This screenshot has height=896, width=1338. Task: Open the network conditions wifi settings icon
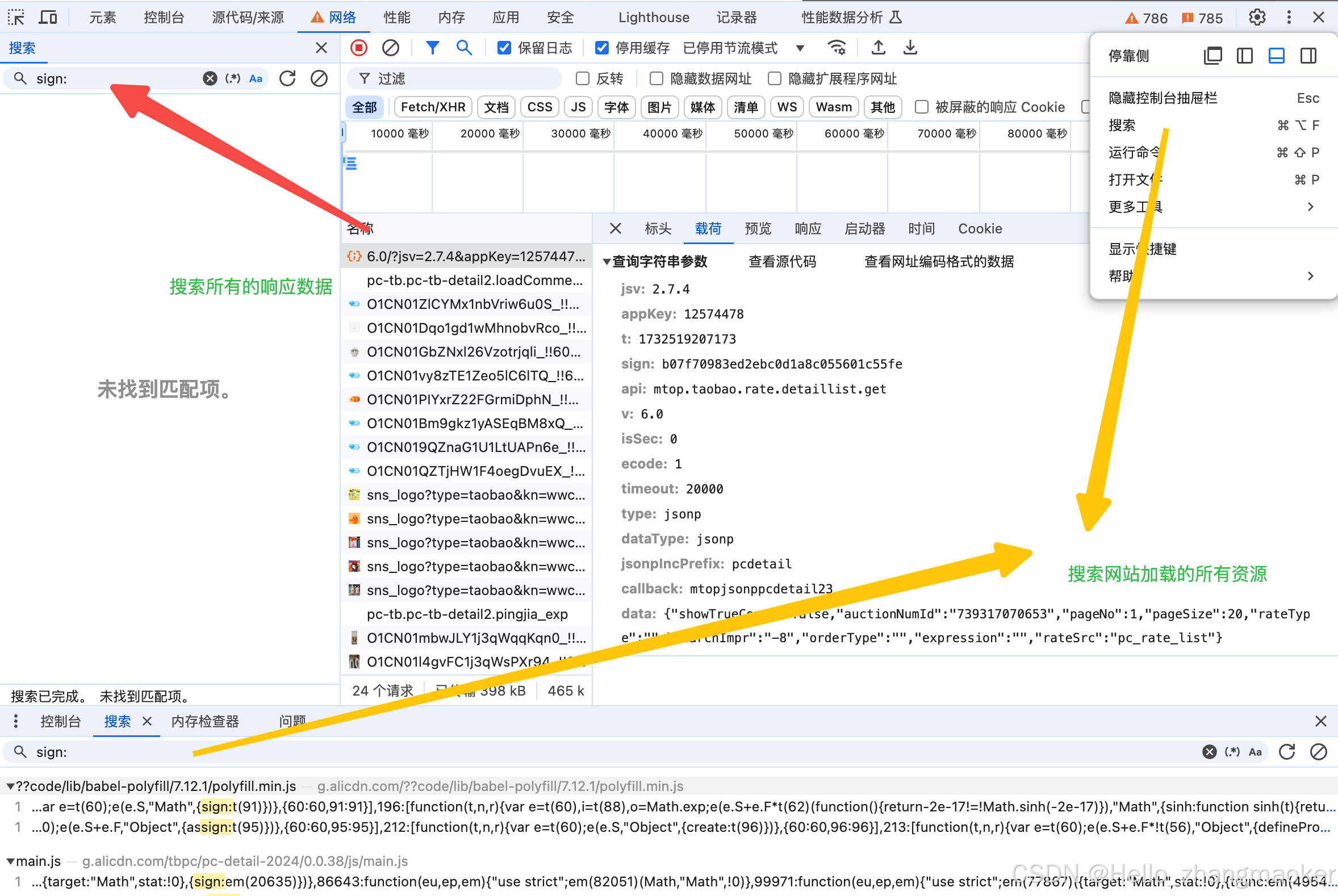click(x=837, y=48)
